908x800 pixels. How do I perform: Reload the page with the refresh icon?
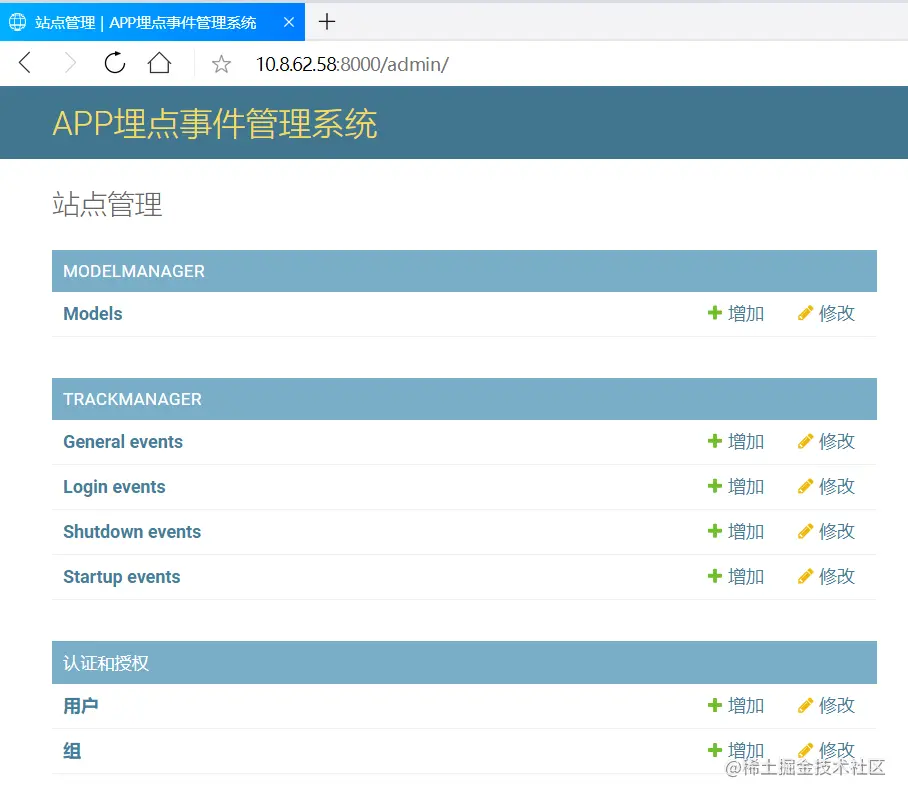(115, 63)
